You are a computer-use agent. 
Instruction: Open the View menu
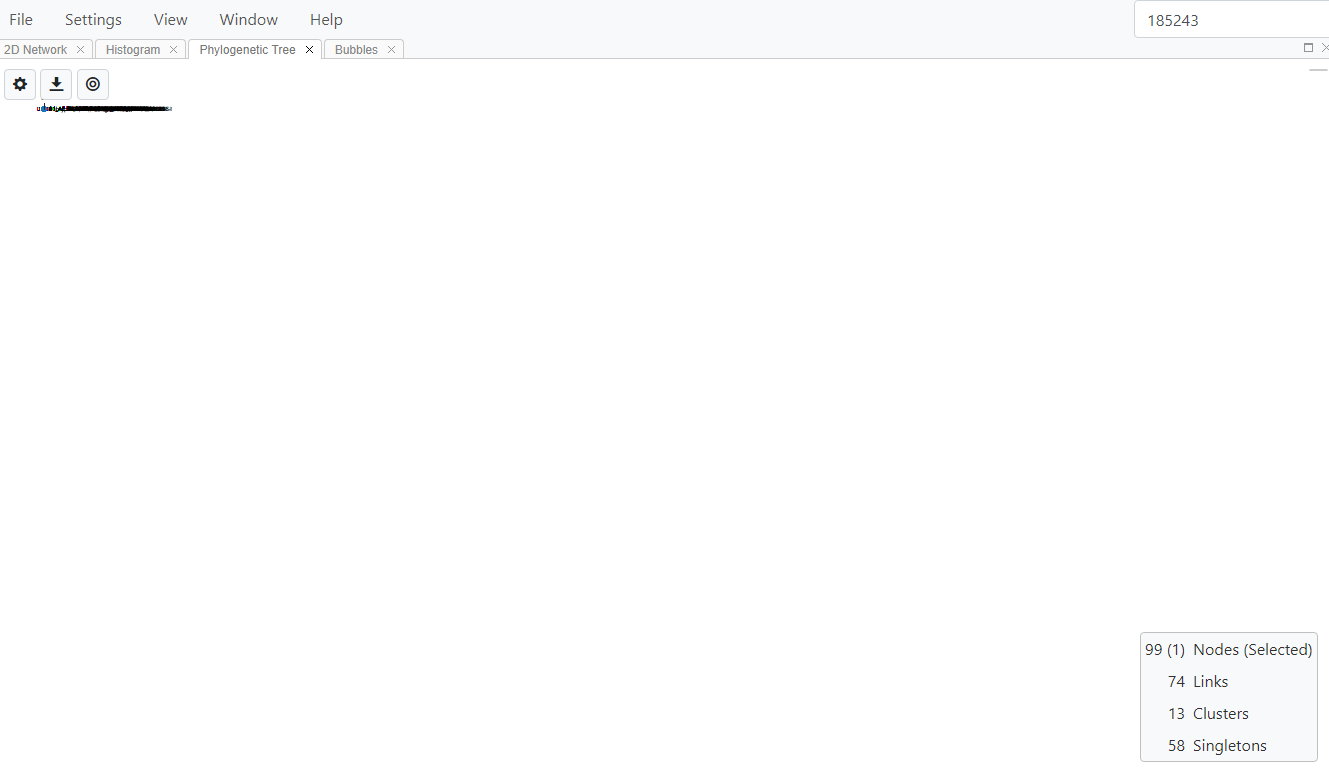(170, 19)
